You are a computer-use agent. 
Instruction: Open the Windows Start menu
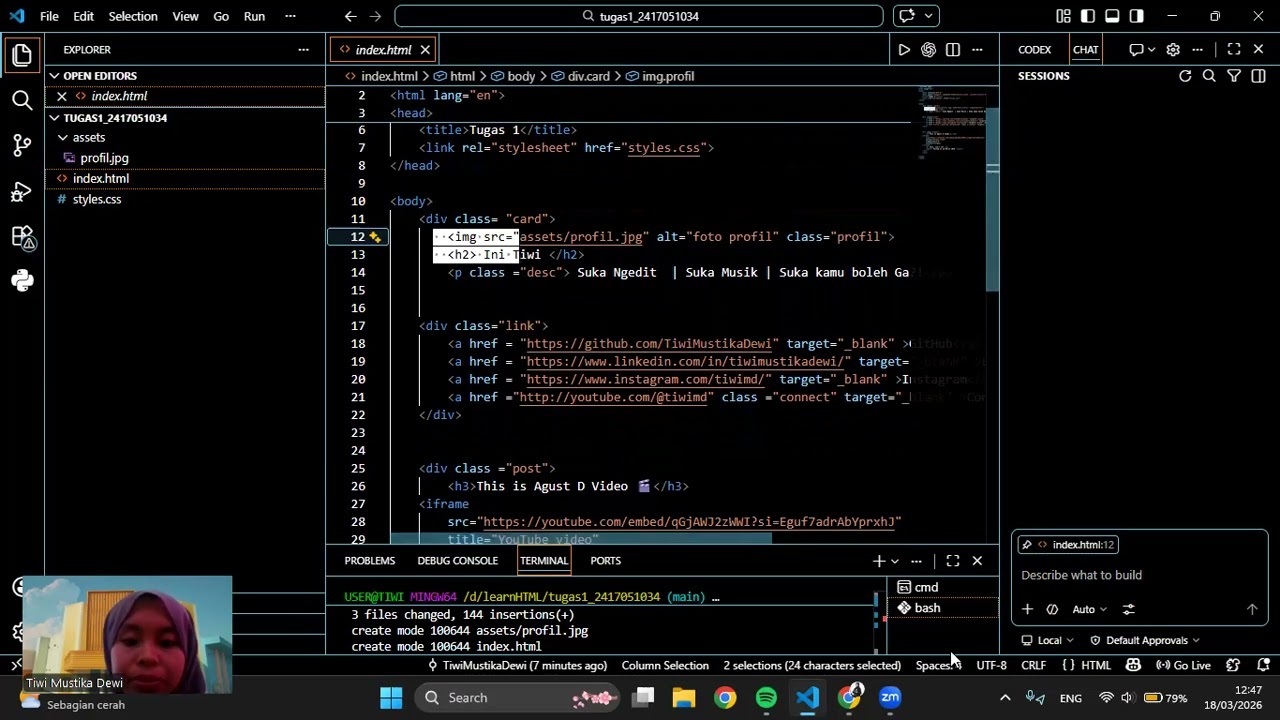click(x=391, y=698)
